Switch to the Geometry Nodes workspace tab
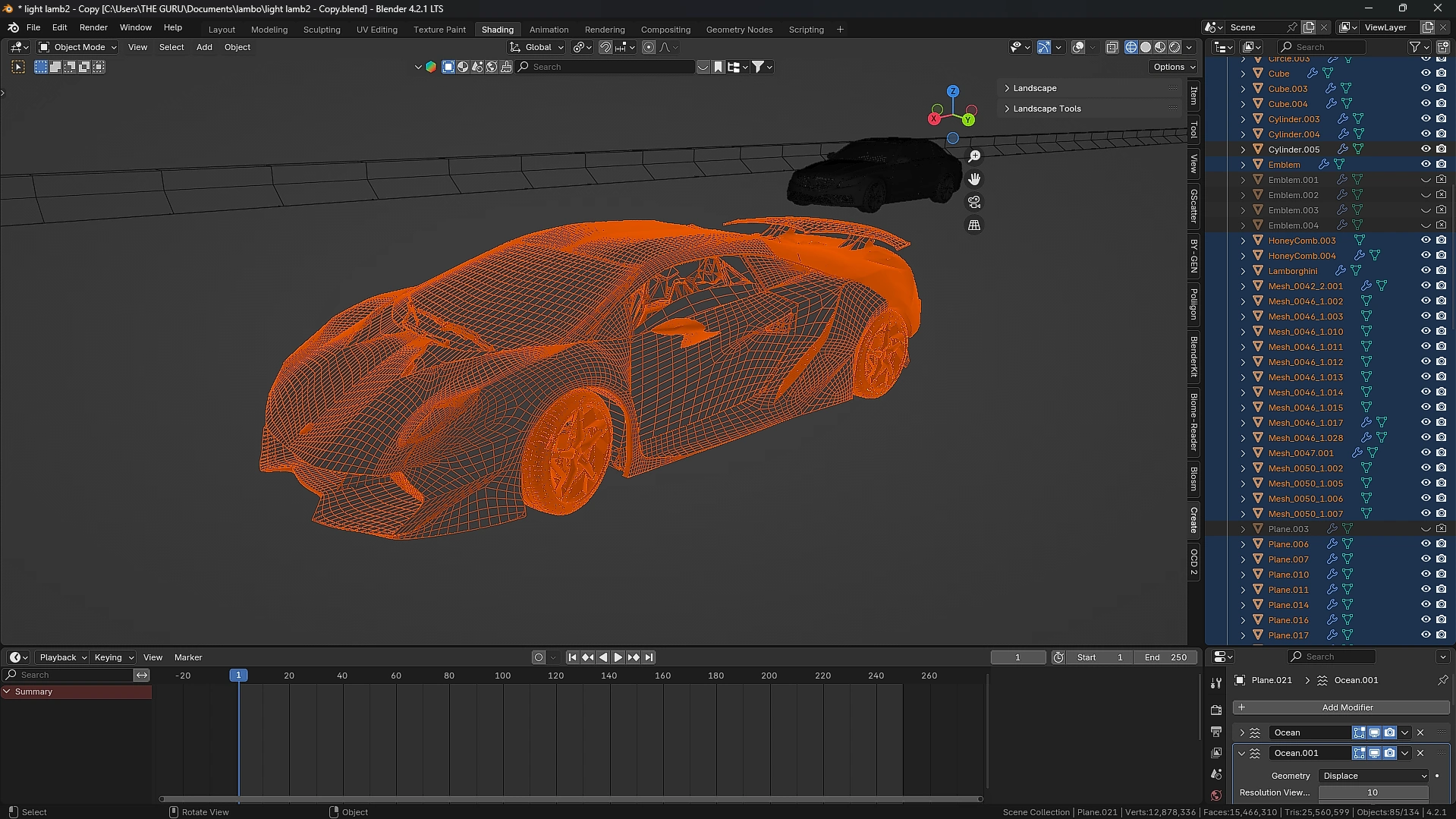1456x819 pixels. point(739,30)
